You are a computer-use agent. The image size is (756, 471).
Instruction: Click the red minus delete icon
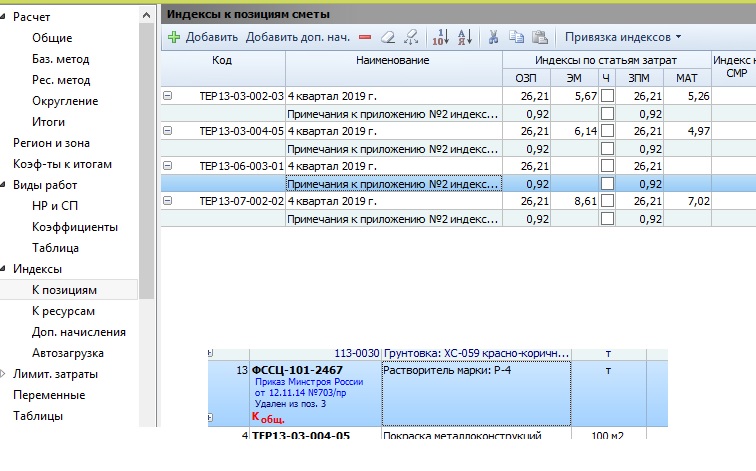coord(364,37)
